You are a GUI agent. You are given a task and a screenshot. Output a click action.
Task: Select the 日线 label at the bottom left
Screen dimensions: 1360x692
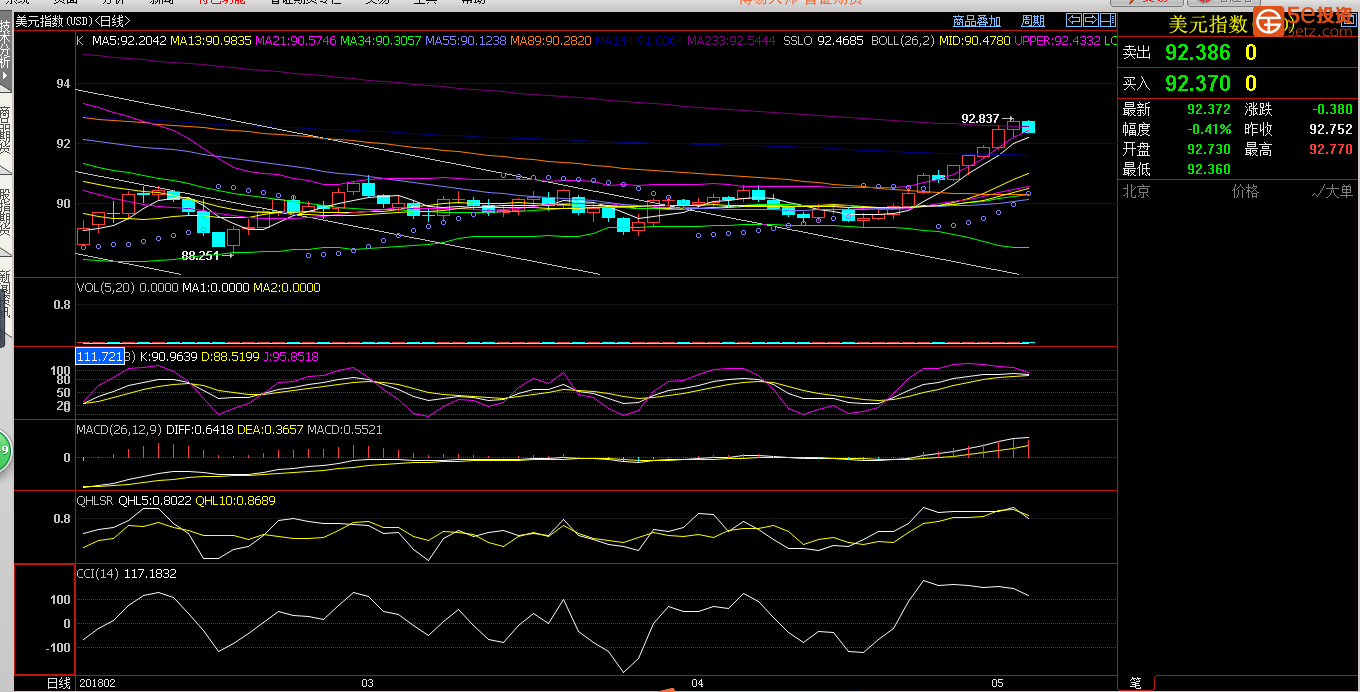(x=59, y=683)
